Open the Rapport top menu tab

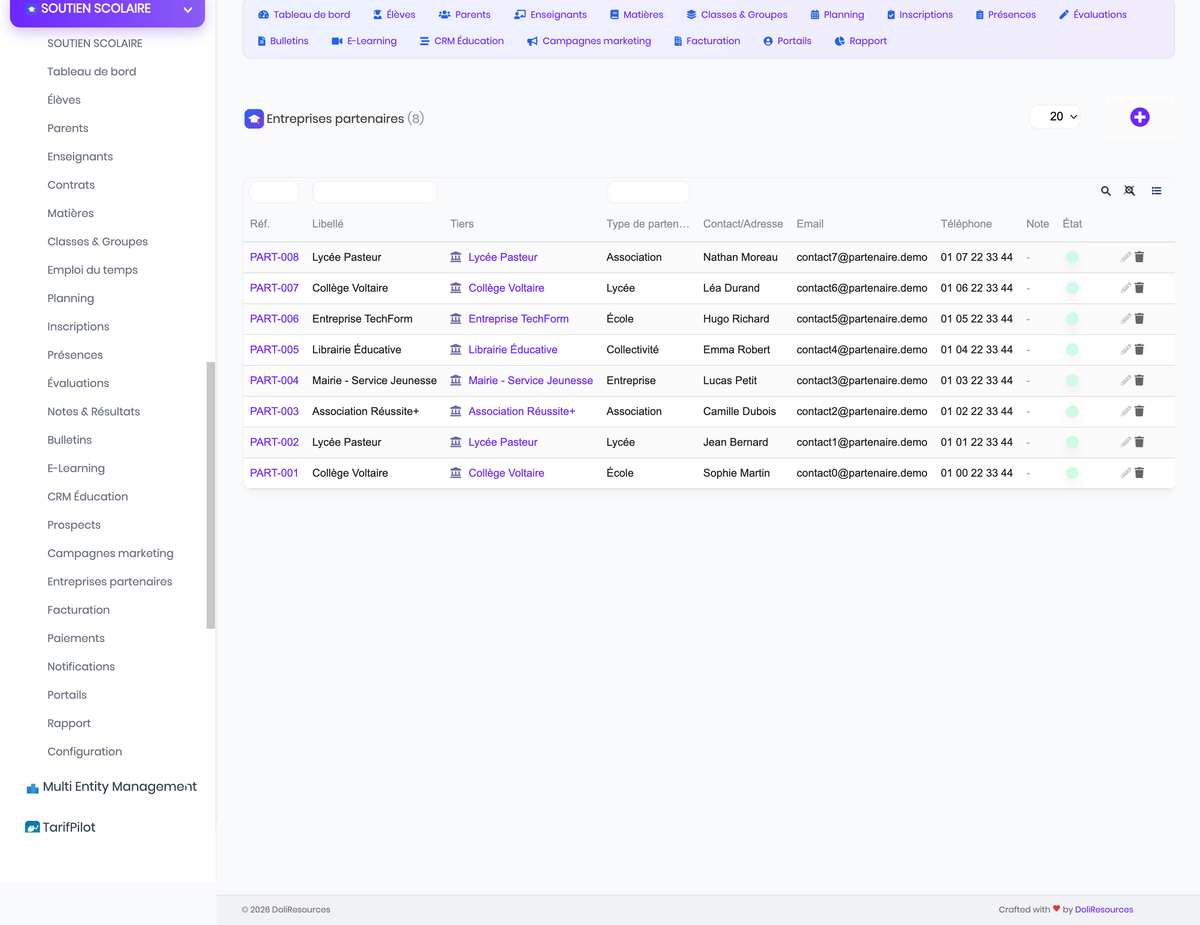[860, 41]
